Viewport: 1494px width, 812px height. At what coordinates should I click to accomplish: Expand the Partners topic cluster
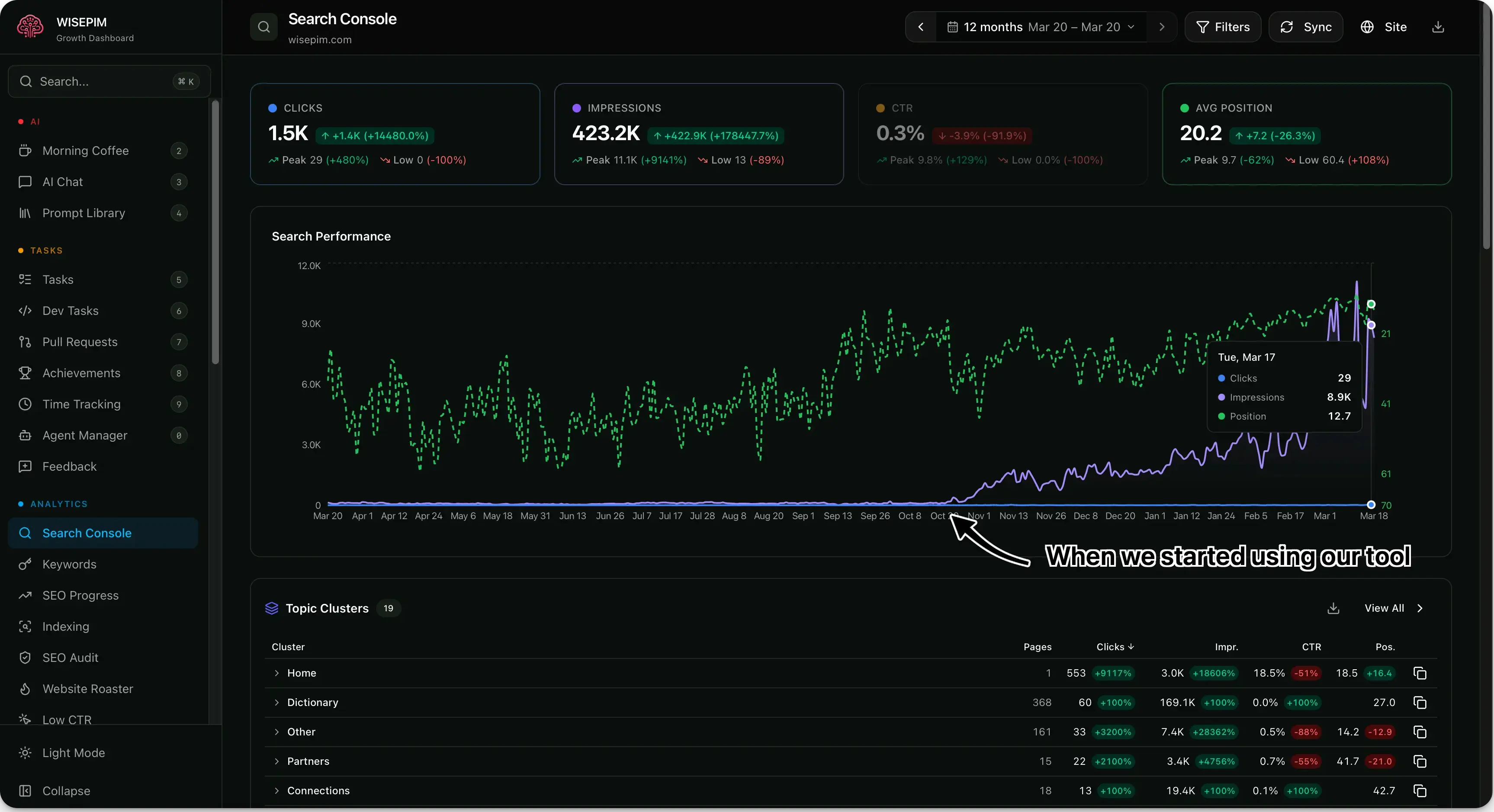tap(277, 761)
